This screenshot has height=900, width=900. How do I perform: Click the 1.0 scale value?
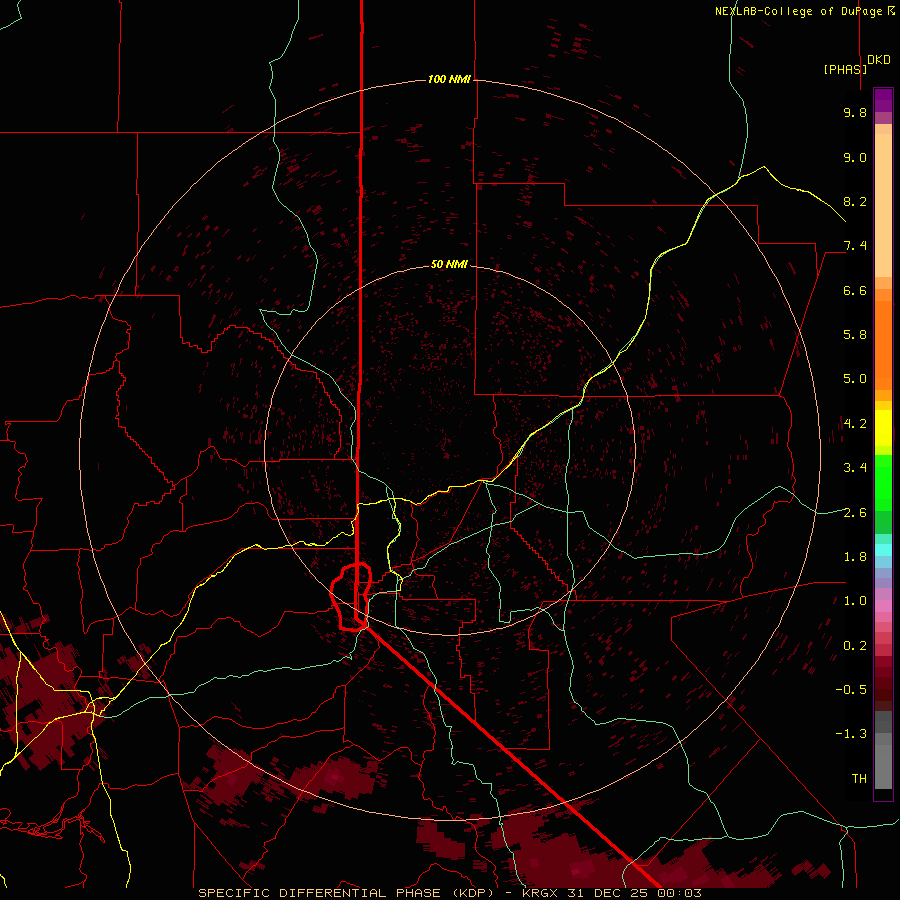(x=855, y=601)
